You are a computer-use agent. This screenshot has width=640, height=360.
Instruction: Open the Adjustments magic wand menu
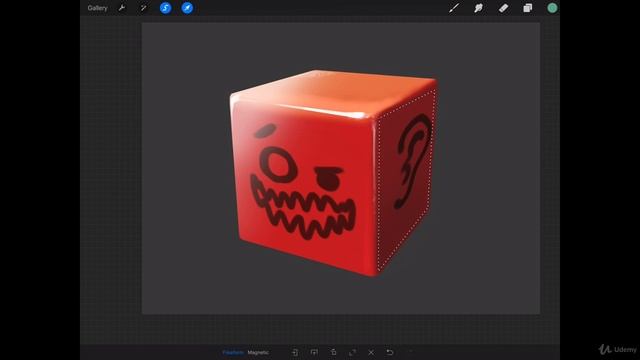pyautogui.click(x=143, y=8)
